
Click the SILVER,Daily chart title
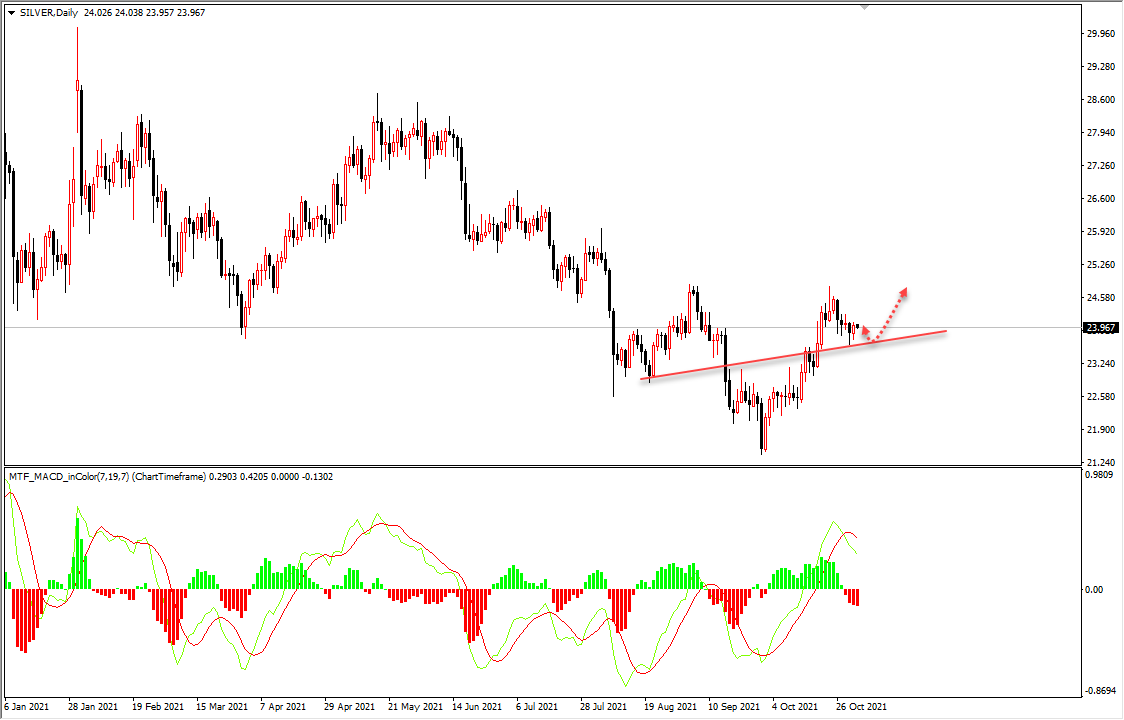49,12
